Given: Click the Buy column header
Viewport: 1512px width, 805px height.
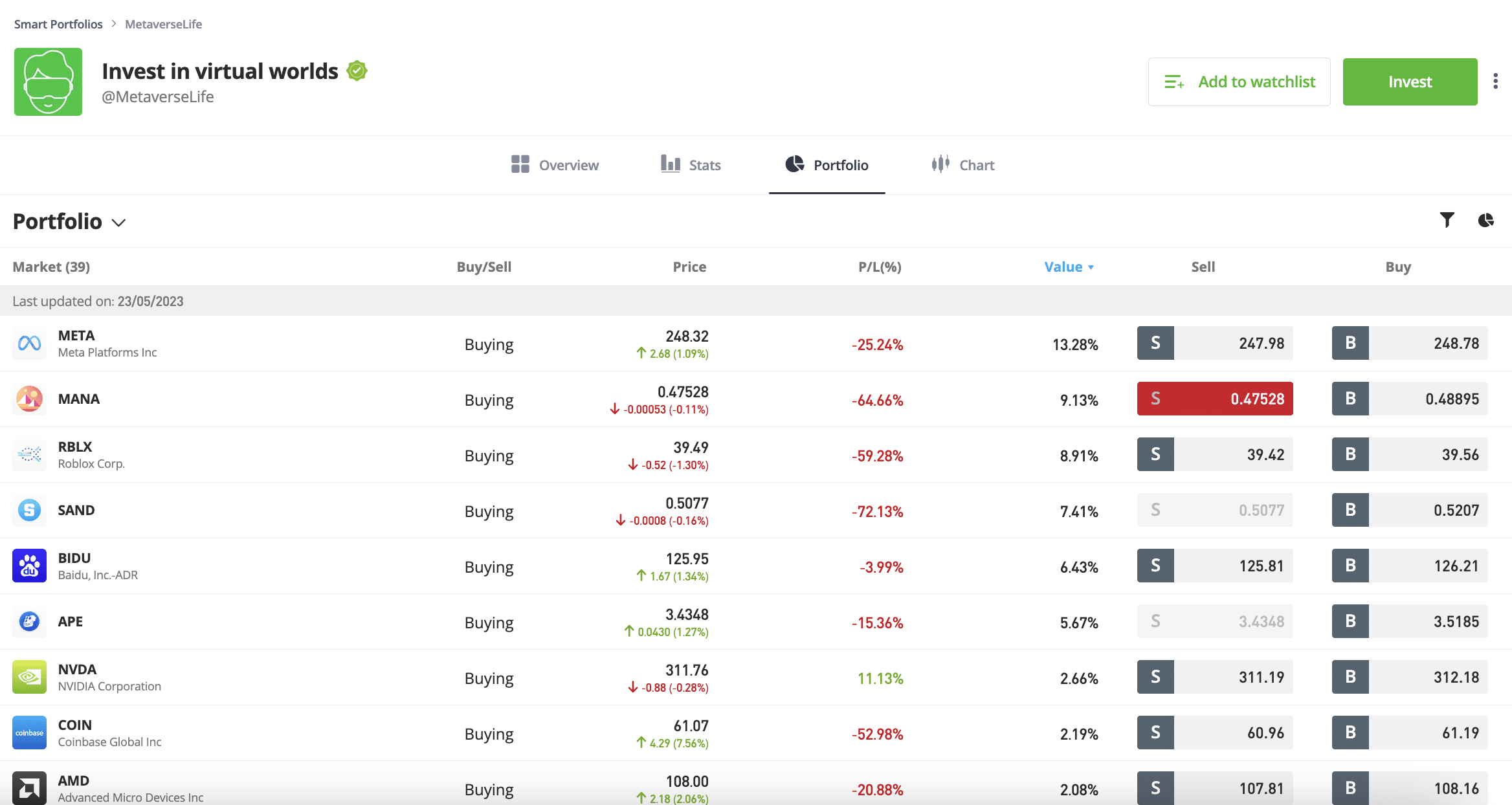Looking at the screenshot, I should coord(1398,267).
